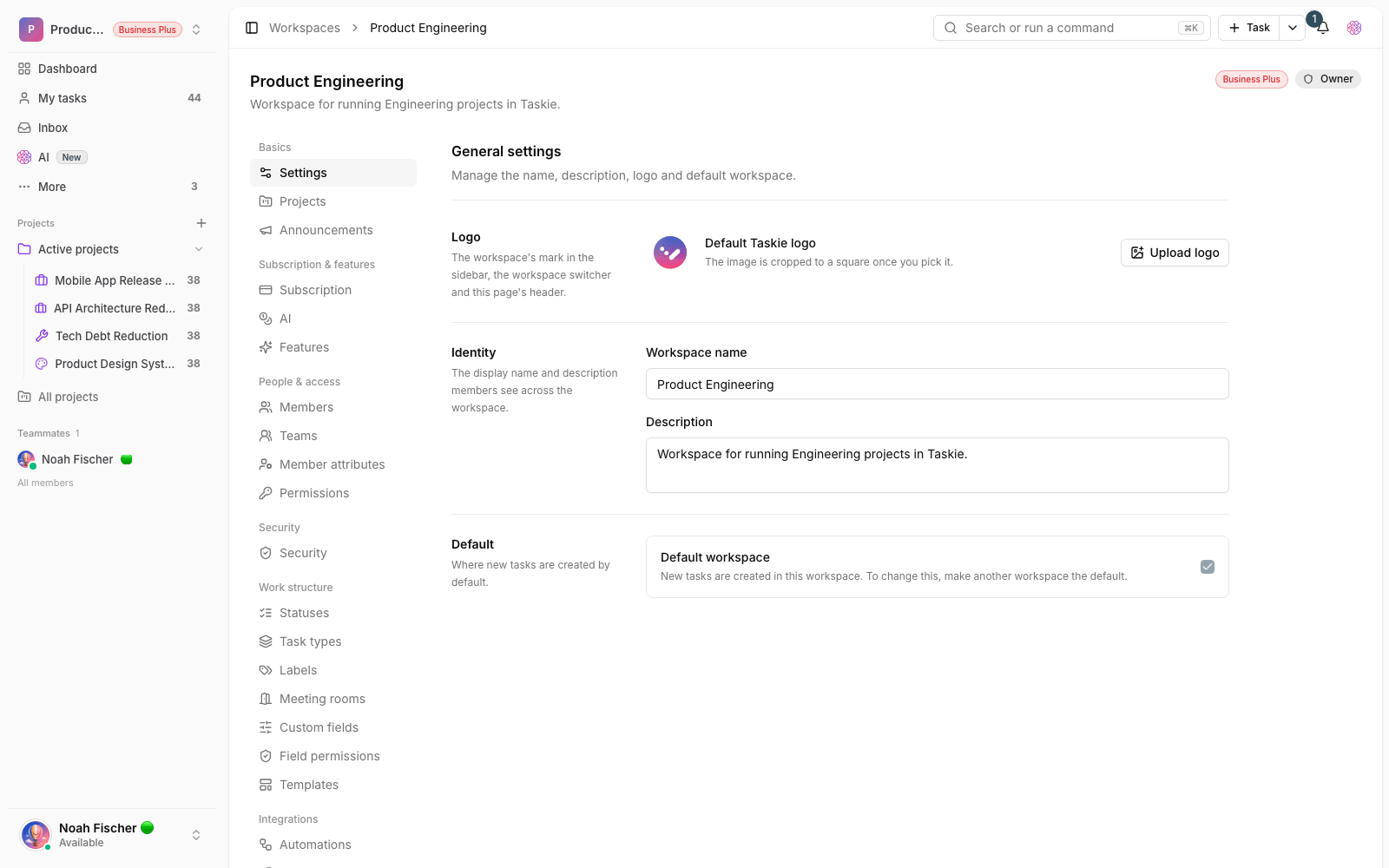Open Labels settings page
This screenshot has width=1389, height=868.
333,670
